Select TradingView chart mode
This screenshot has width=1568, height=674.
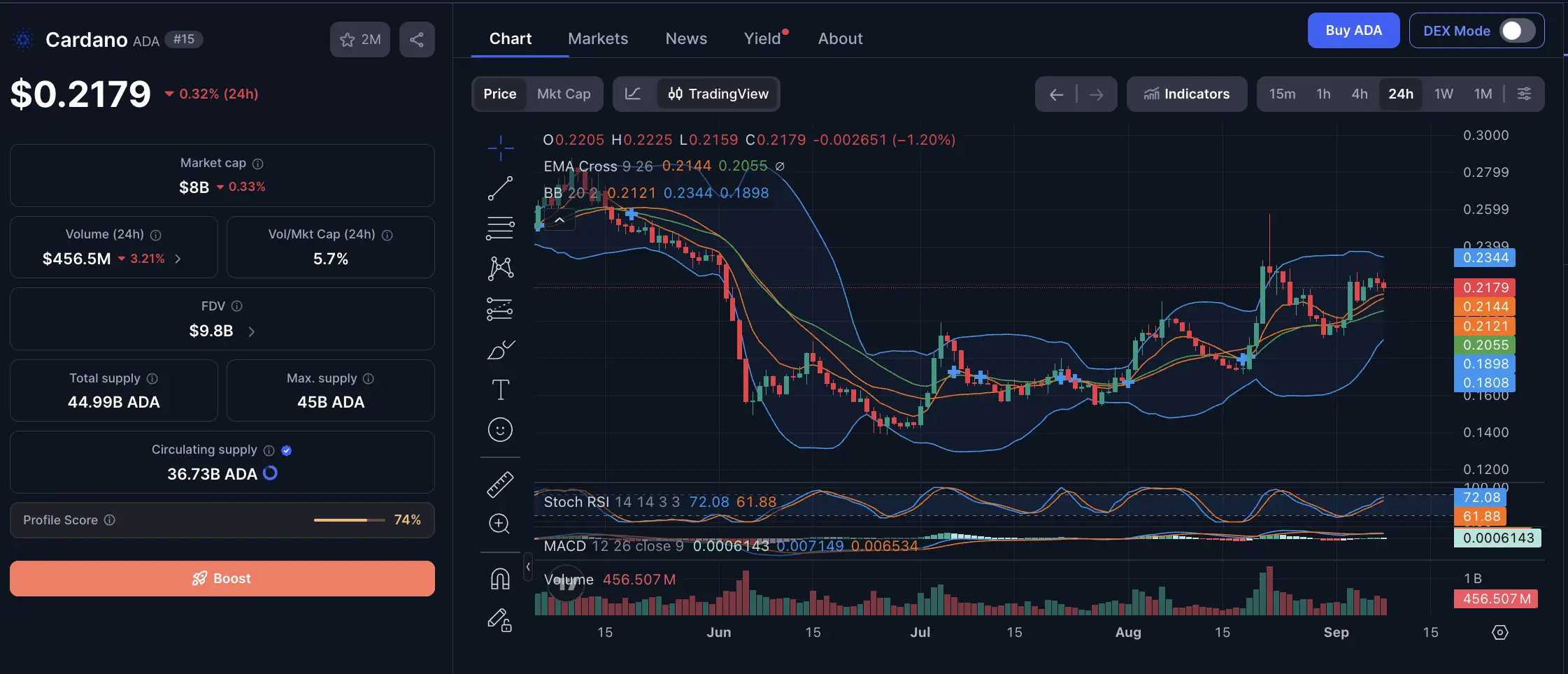(718, 94)
